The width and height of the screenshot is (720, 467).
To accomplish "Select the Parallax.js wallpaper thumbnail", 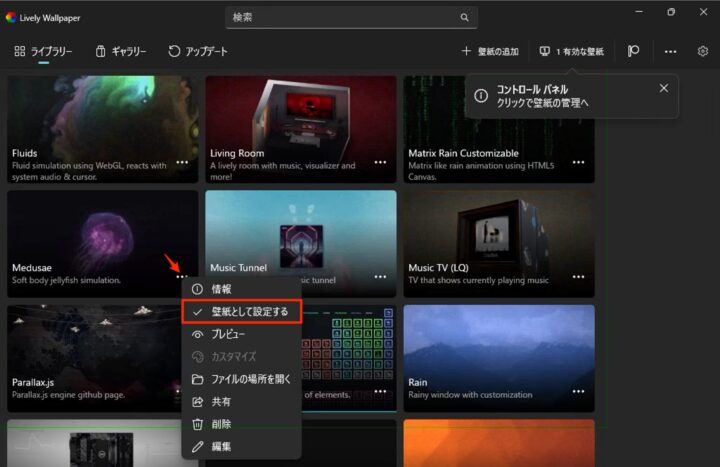I will (94, 358).
